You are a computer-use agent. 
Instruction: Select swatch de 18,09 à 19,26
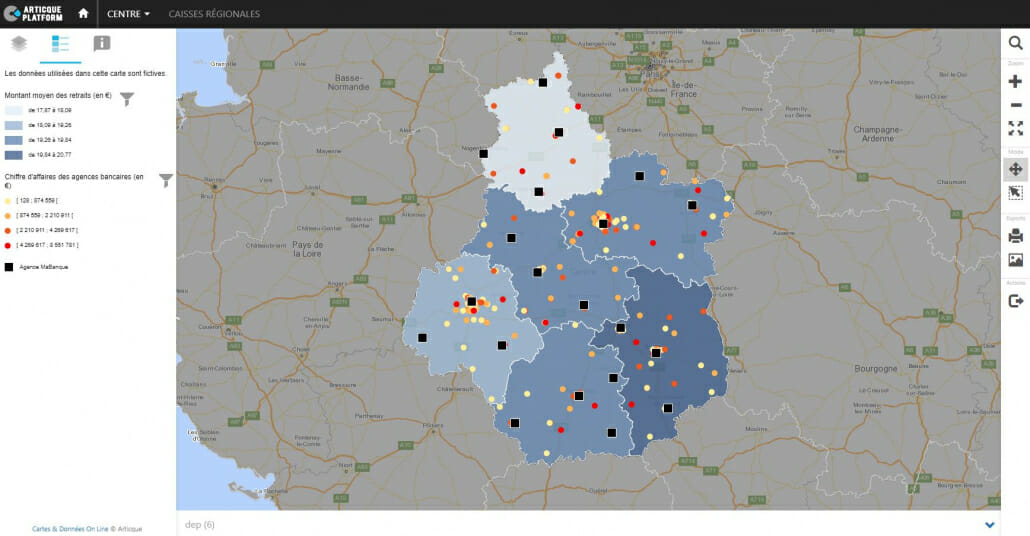click(x=14, y=125)
